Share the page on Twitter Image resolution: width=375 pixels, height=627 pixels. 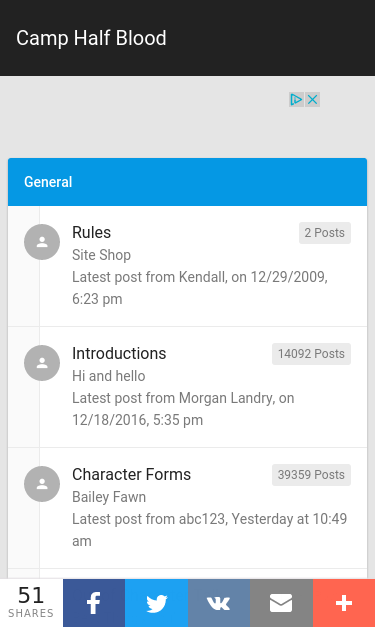click(x=156, y=603)
